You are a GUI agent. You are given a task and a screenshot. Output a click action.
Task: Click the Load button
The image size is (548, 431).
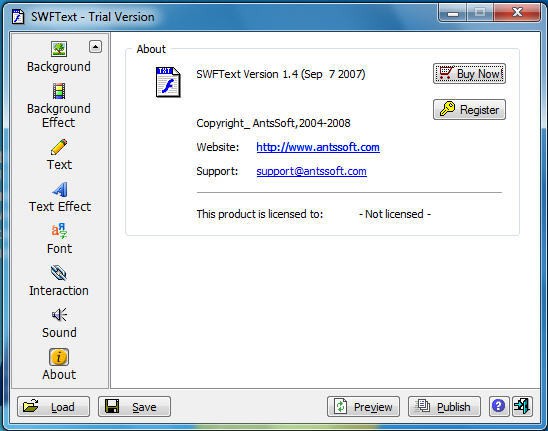53,407
